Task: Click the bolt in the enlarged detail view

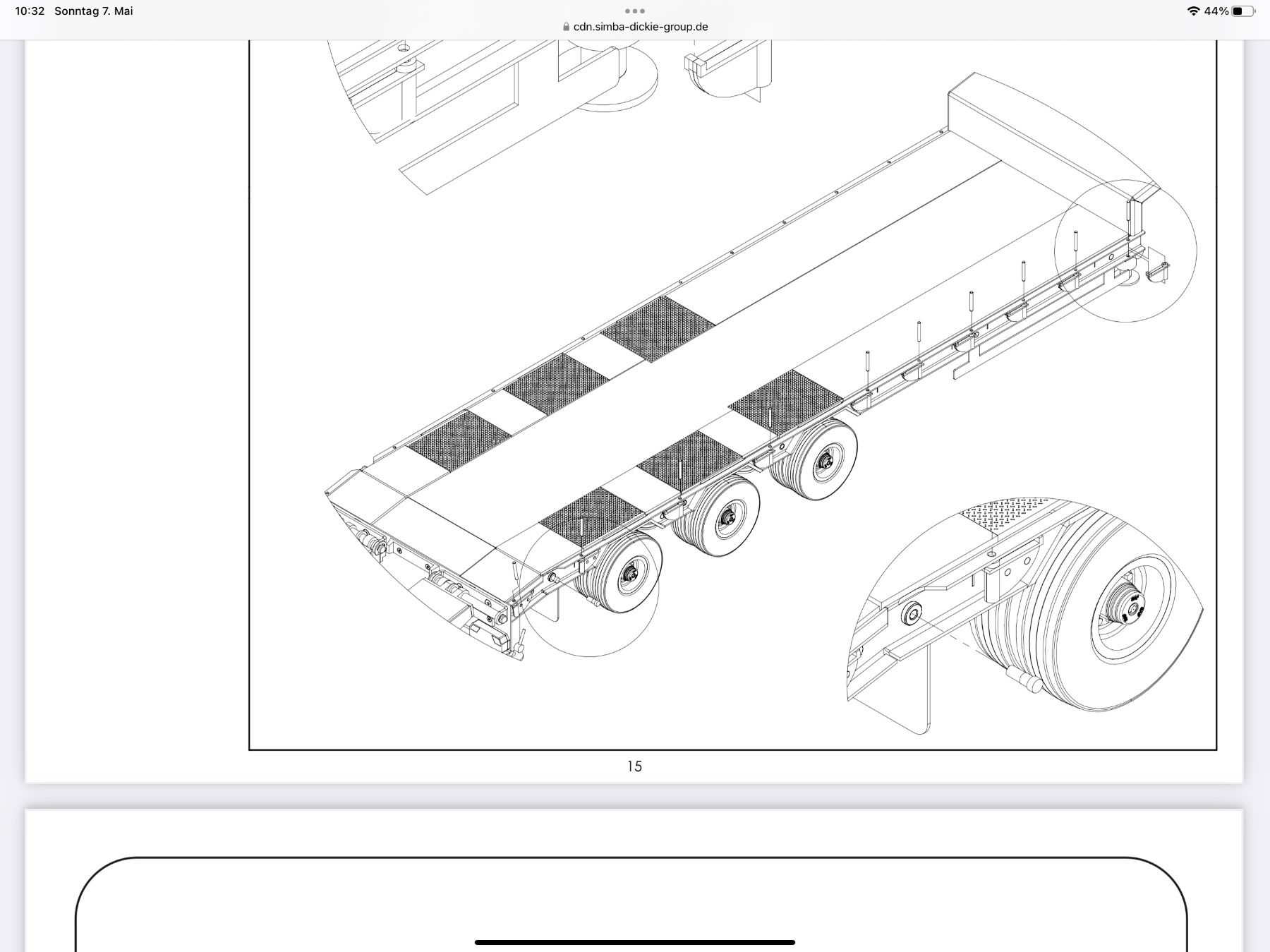Action: [914, 613]
